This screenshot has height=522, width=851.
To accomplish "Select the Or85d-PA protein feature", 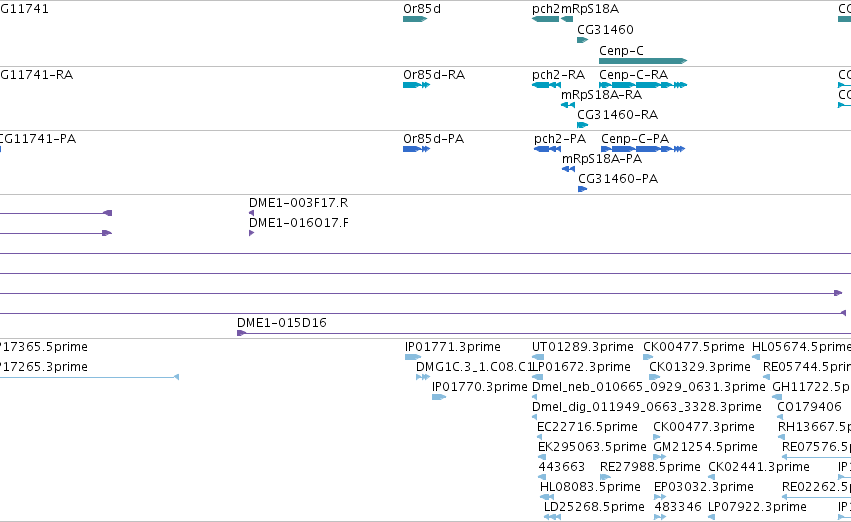I will point(416,149).
